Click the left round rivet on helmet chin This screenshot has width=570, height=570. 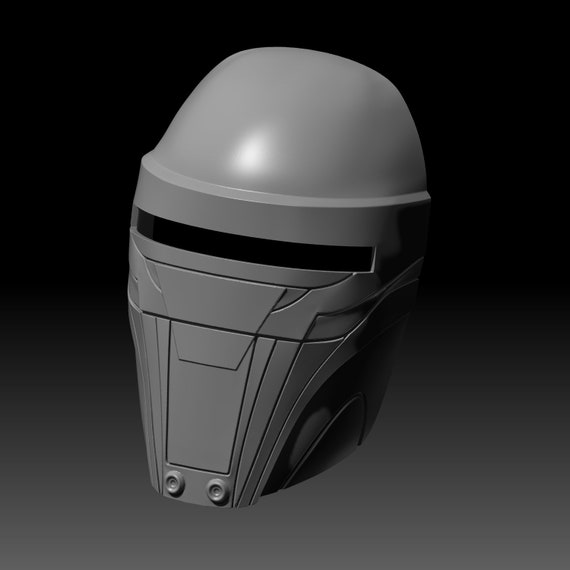tap(174, 483)
